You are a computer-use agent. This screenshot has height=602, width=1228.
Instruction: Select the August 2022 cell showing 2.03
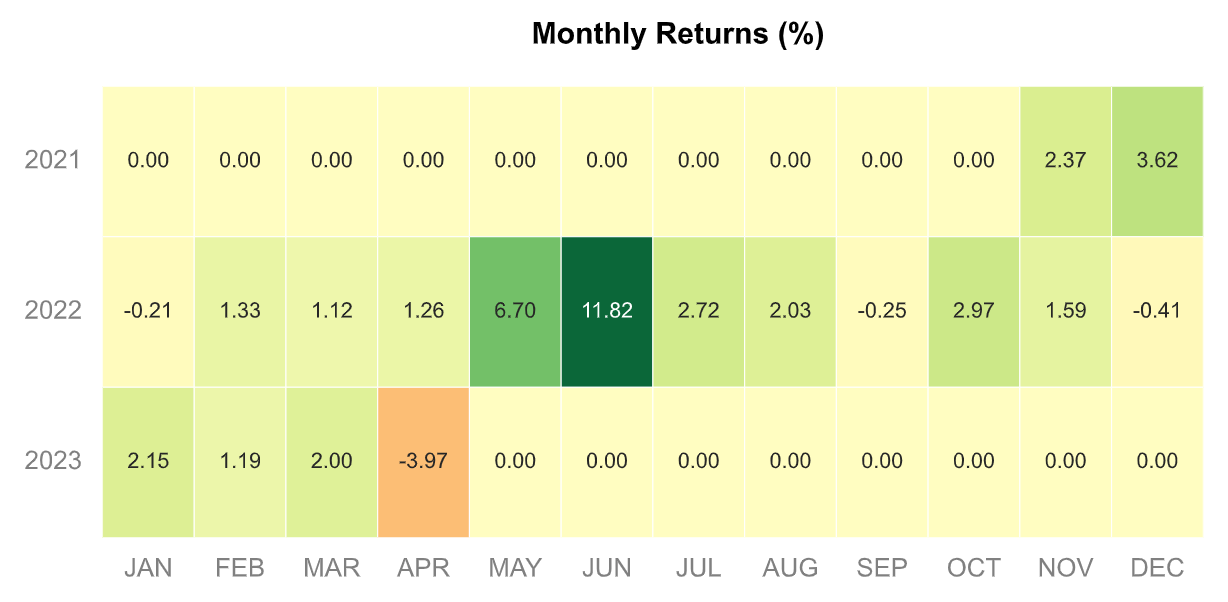790,311
